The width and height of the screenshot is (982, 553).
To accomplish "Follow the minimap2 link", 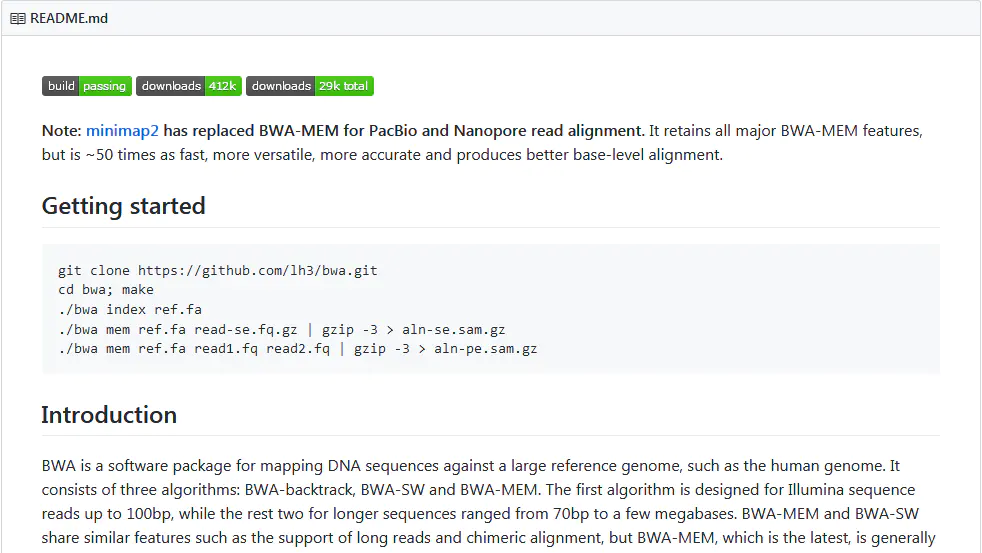I will (122, 130).
